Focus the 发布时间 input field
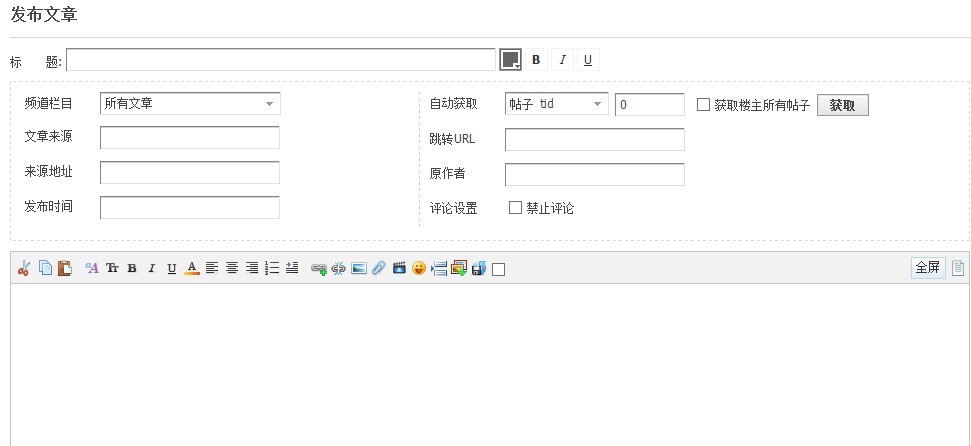The height and width of the screenshot is (446, 971). (x=190, y=208)
